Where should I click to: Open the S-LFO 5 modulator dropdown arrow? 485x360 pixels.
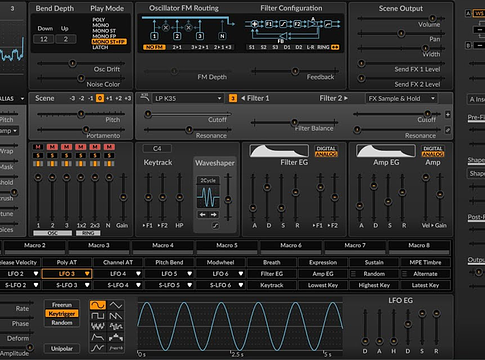[190, 285]
